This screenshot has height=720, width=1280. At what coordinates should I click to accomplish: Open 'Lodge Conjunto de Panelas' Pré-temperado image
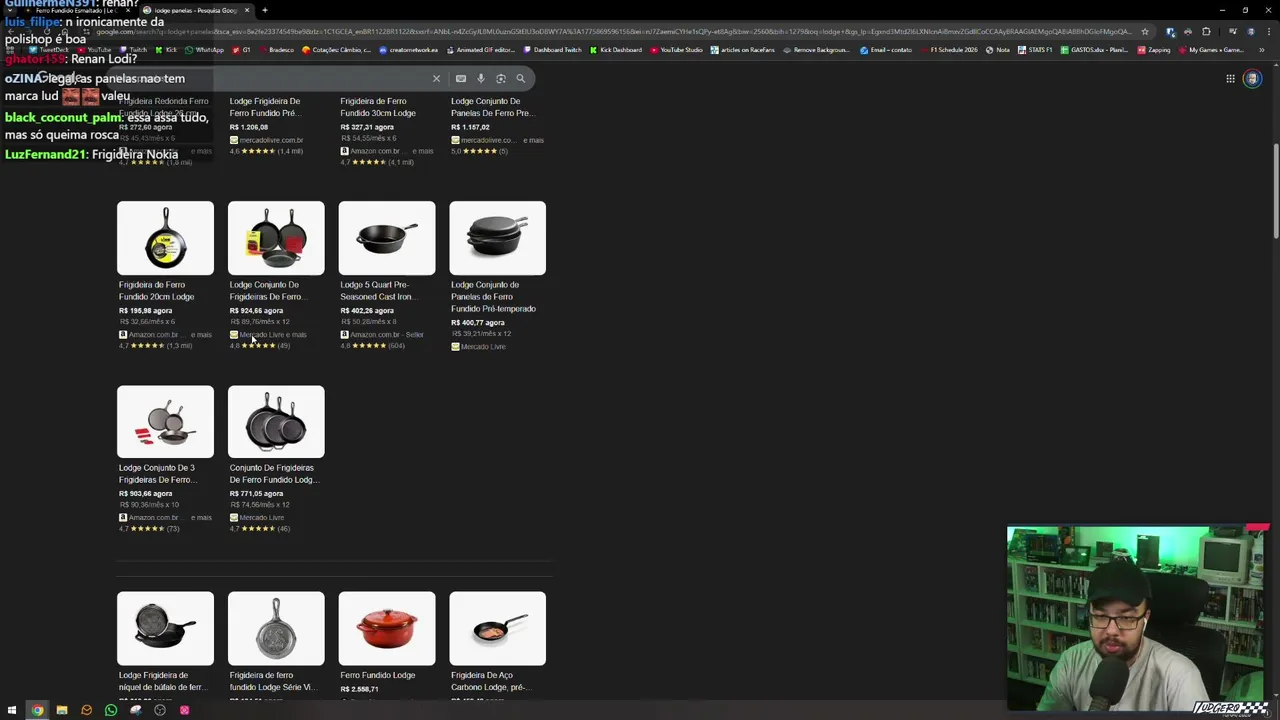[x=498, y=238]
